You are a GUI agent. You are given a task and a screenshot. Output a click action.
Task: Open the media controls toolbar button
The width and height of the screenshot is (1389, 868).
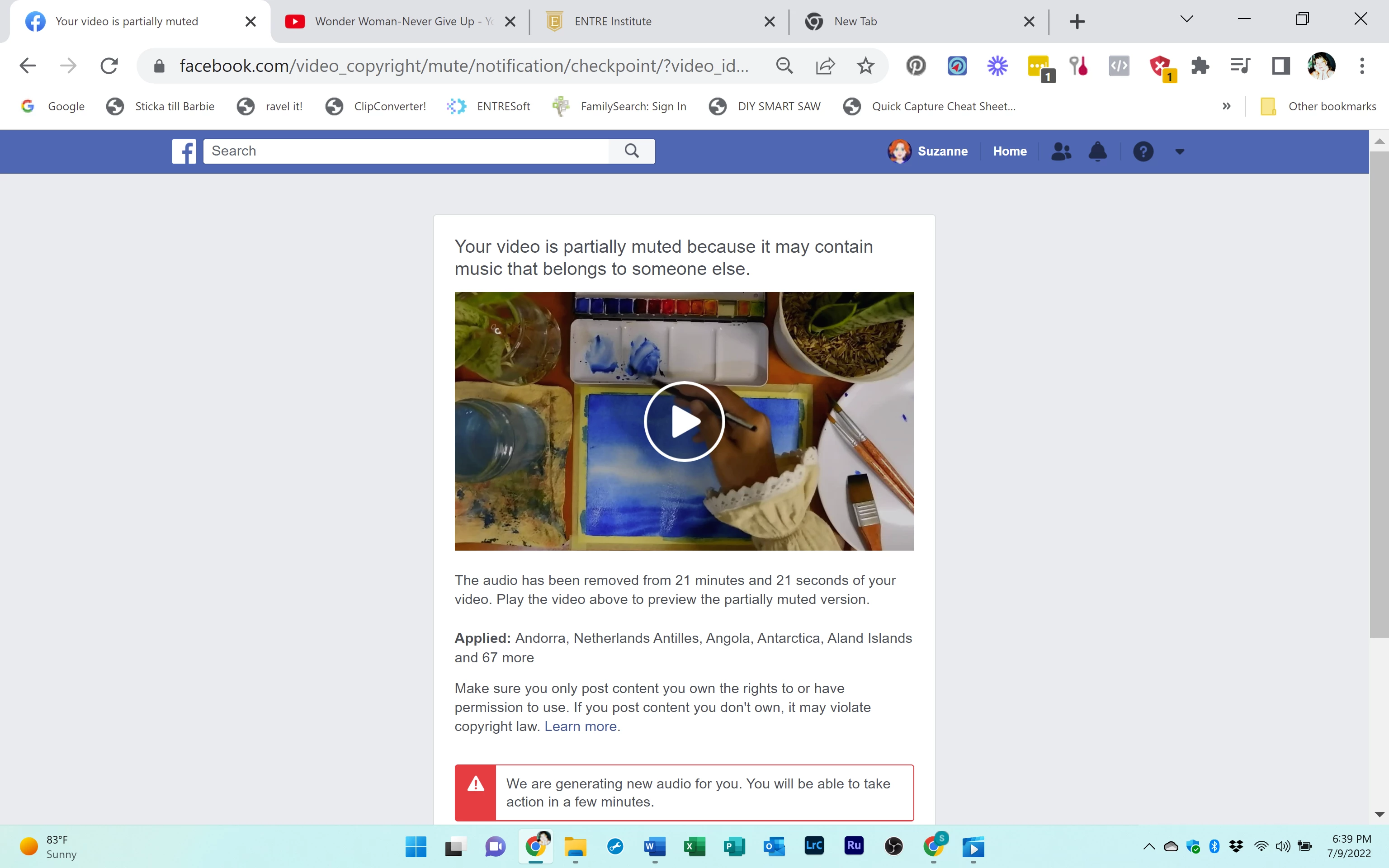coord(1240,66)
